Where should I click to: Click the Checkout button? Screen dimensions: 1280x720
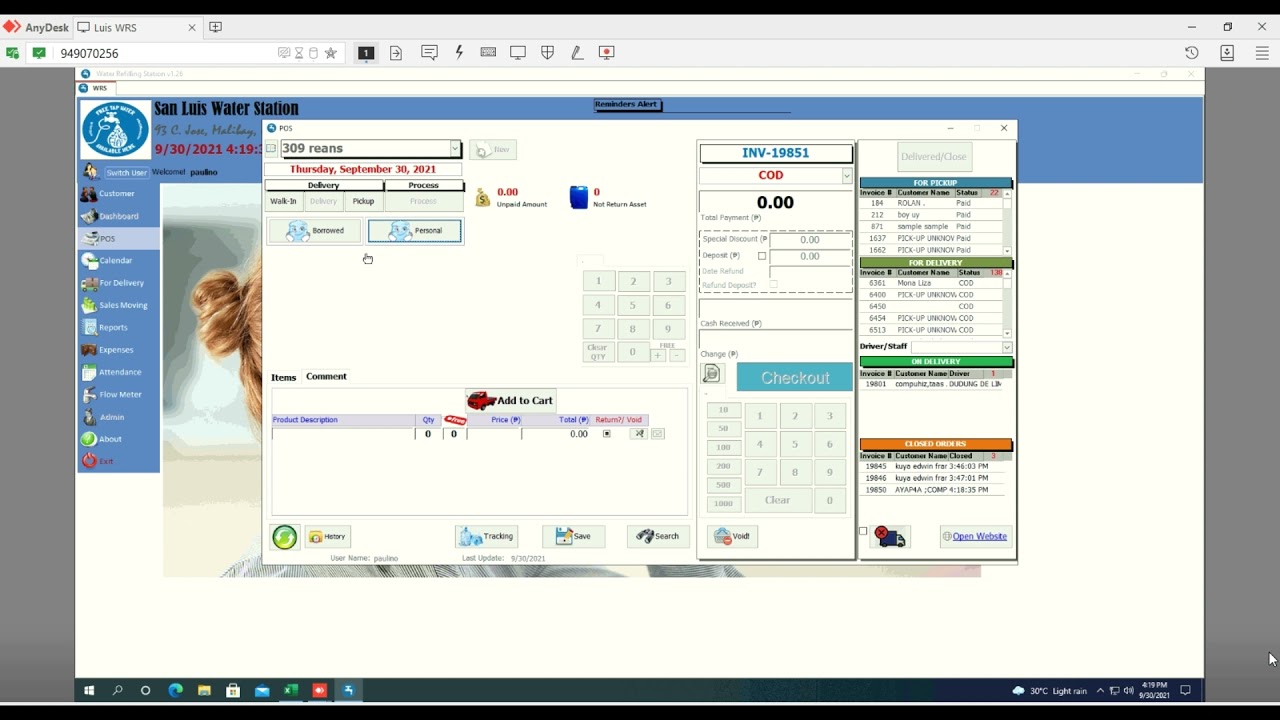tap(795, 378)
